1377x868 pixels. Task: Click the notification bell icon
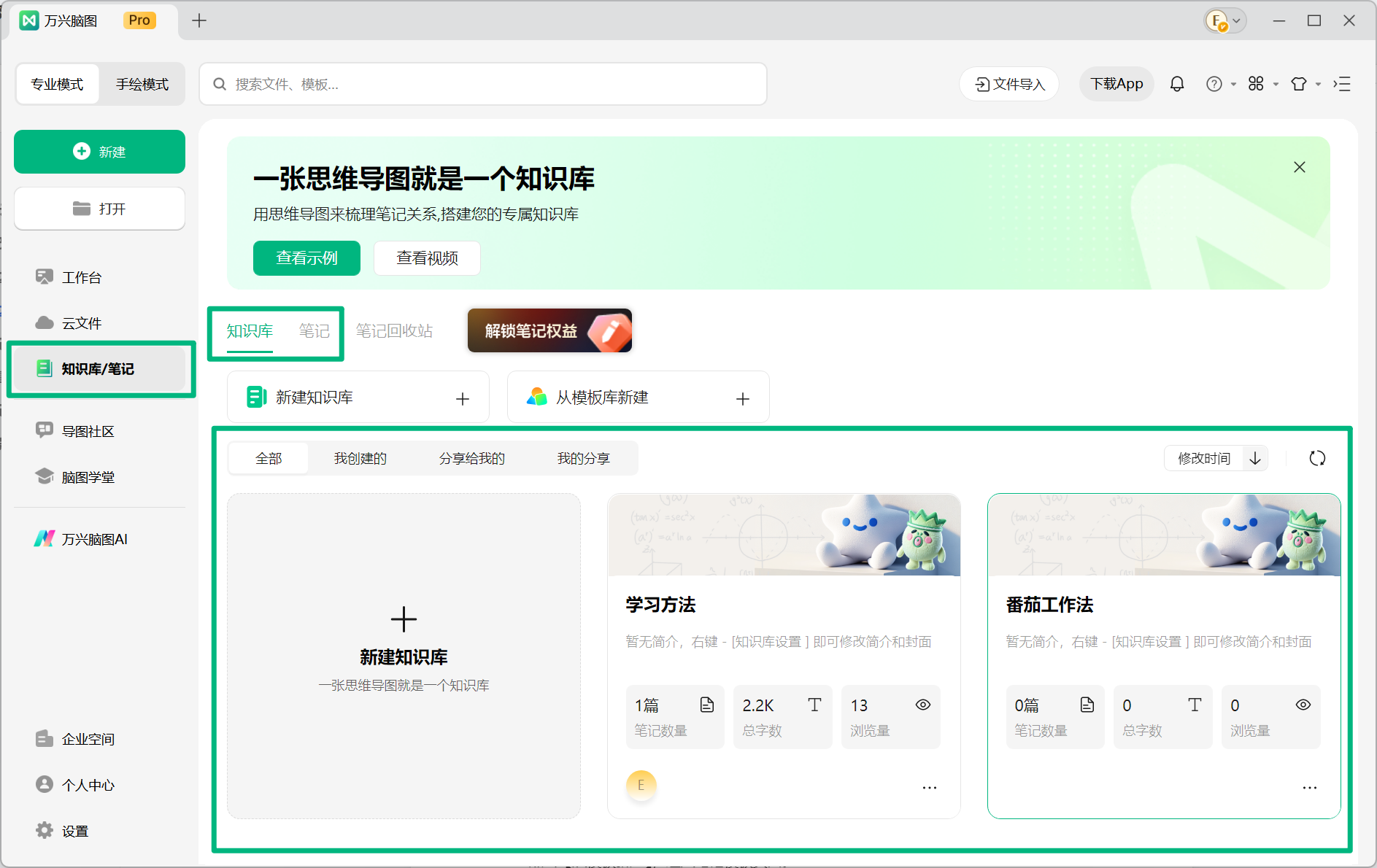pyautogui.click(x=1177, y=84)
